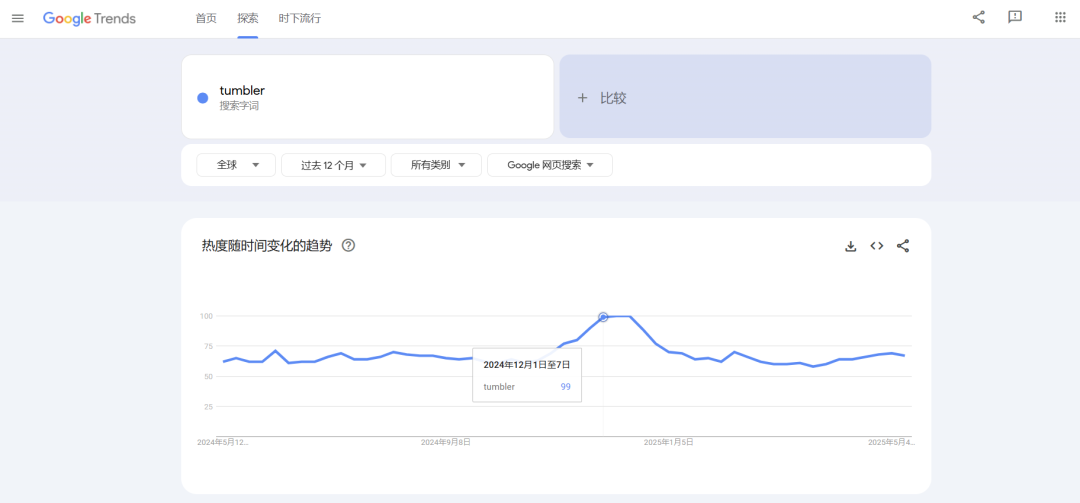Add a comparison term via 比较
The image size is (1080, 503).
click(745, 96)
